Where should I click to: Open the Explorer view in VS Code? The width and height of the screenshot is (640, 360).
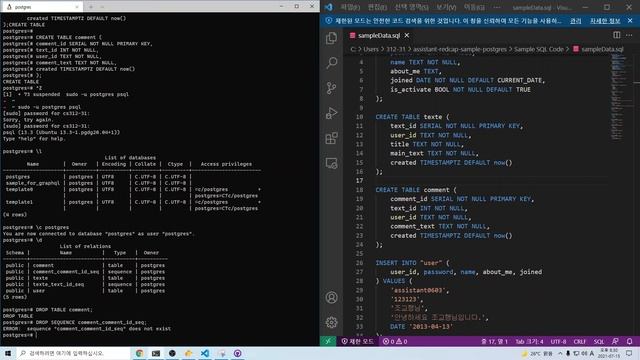pyautogui.click(x=331, y=38)
